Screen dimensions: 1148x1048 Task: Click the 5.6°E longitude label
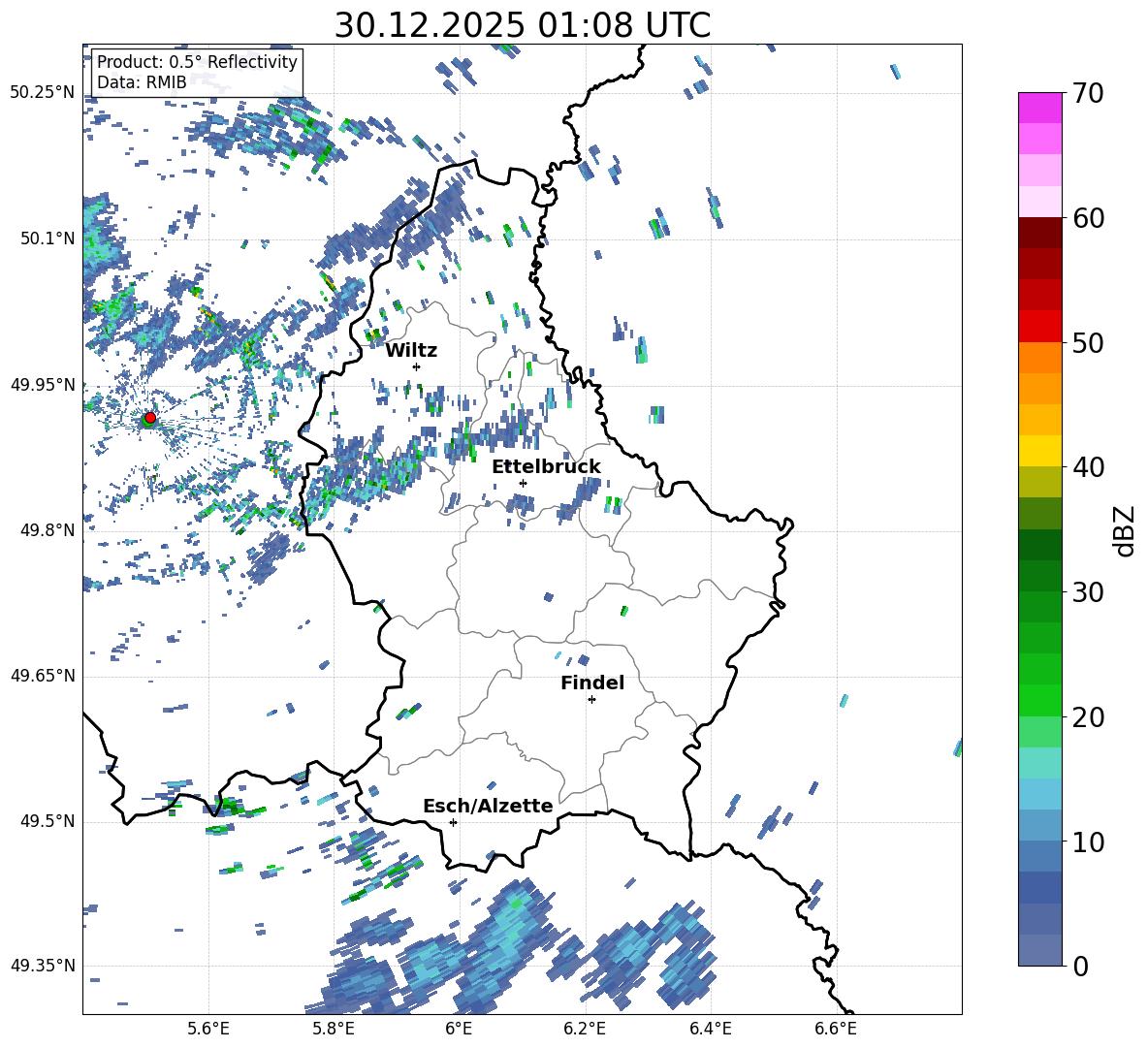[208, 1029]
